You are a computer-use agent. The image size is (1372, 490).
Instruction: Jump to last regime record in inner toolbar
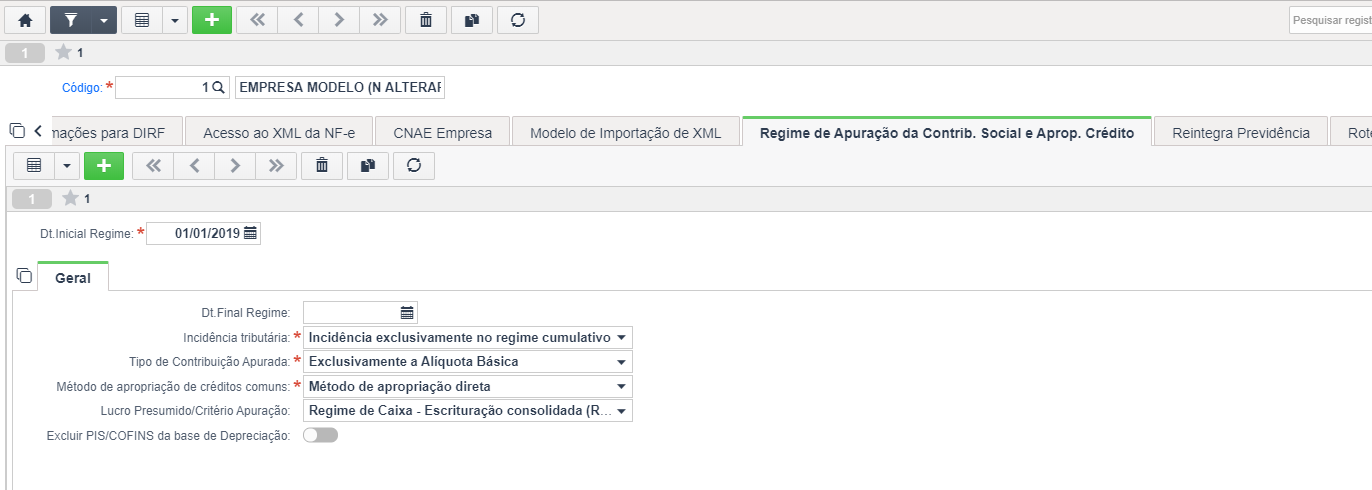click(276, 166)
